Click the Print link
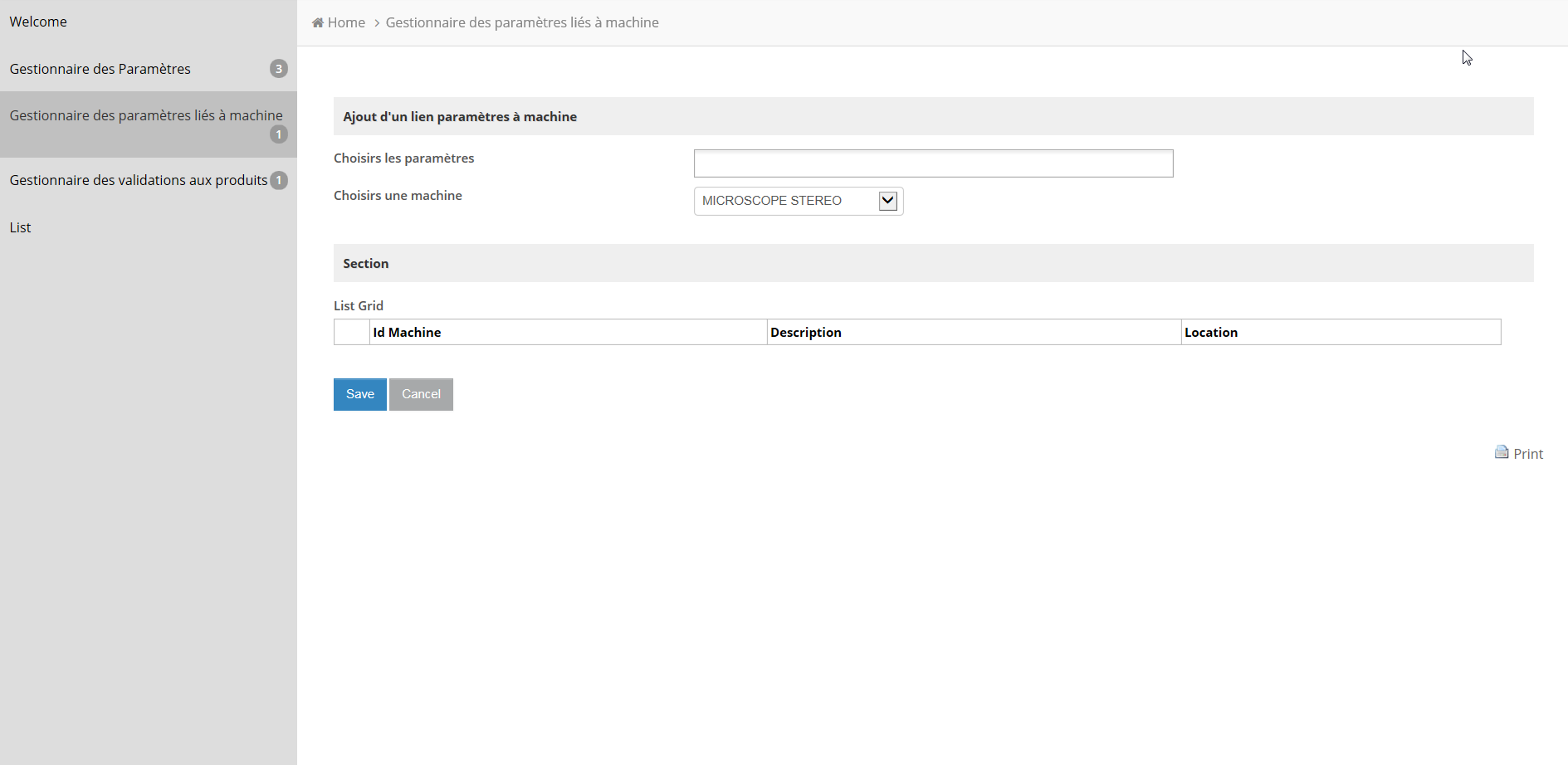Viewport: 1568px width, 765px height. point(1528,454)
